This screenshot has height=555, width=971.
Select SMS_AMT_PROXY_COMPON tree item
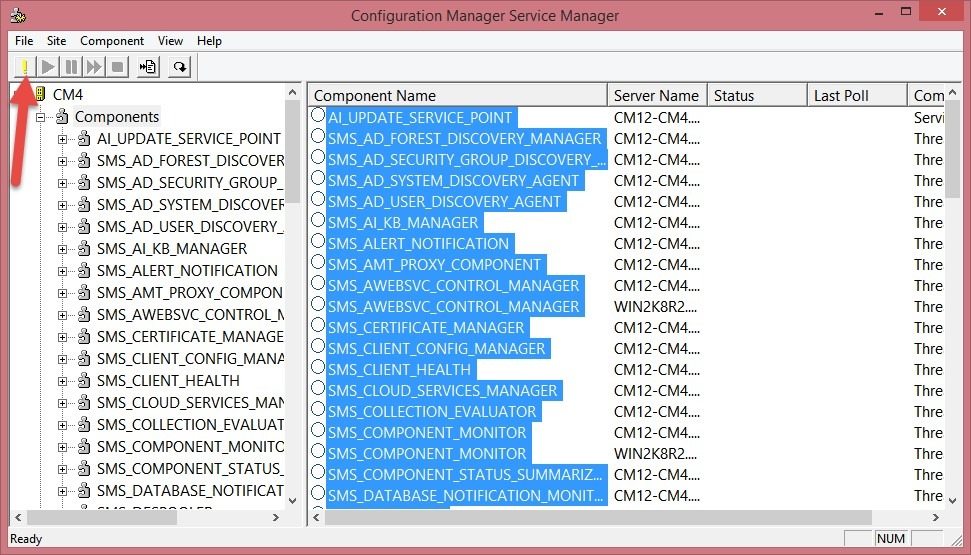tap(189, 292)
